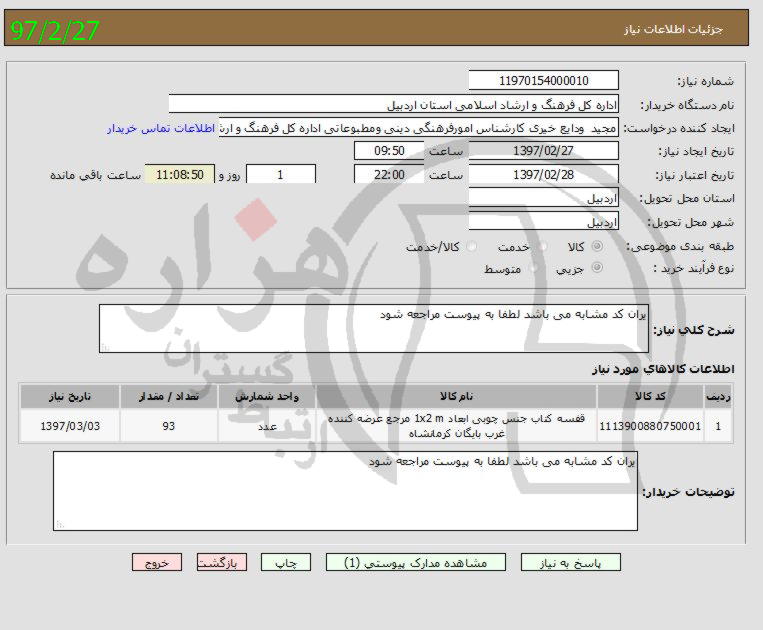Click the ردیف column header
Screen dimensions: 763x630
(718, 396)
